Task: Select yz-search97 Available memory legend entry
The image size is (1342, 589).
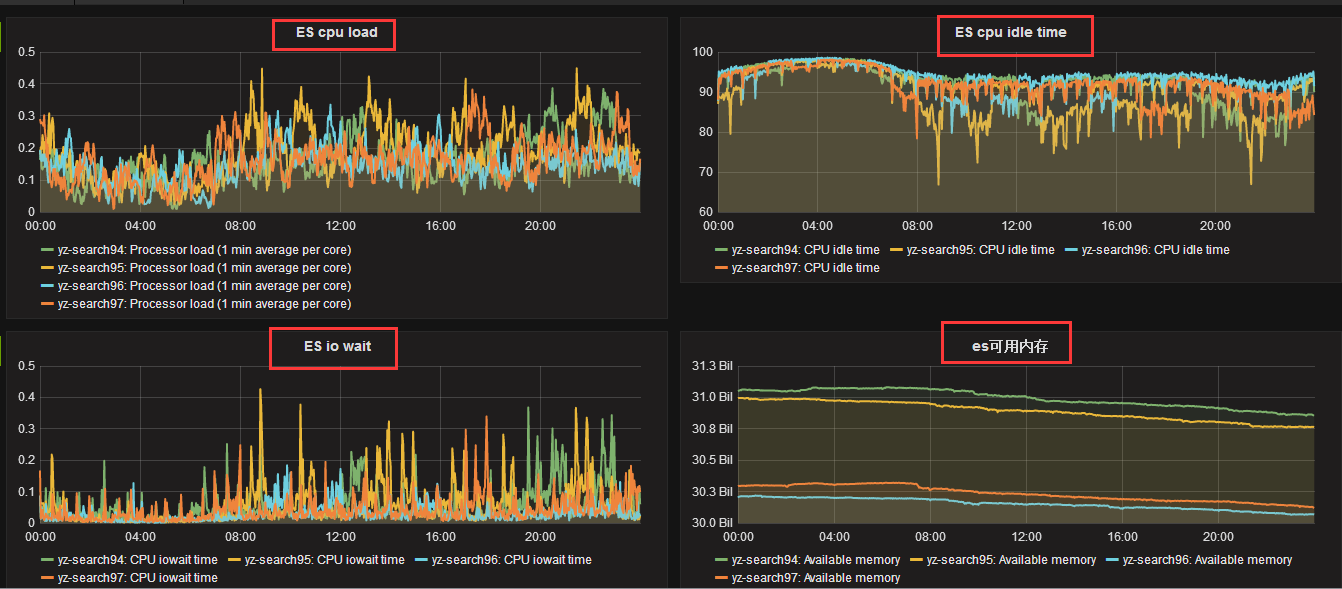Action: (x=815, y=578)
